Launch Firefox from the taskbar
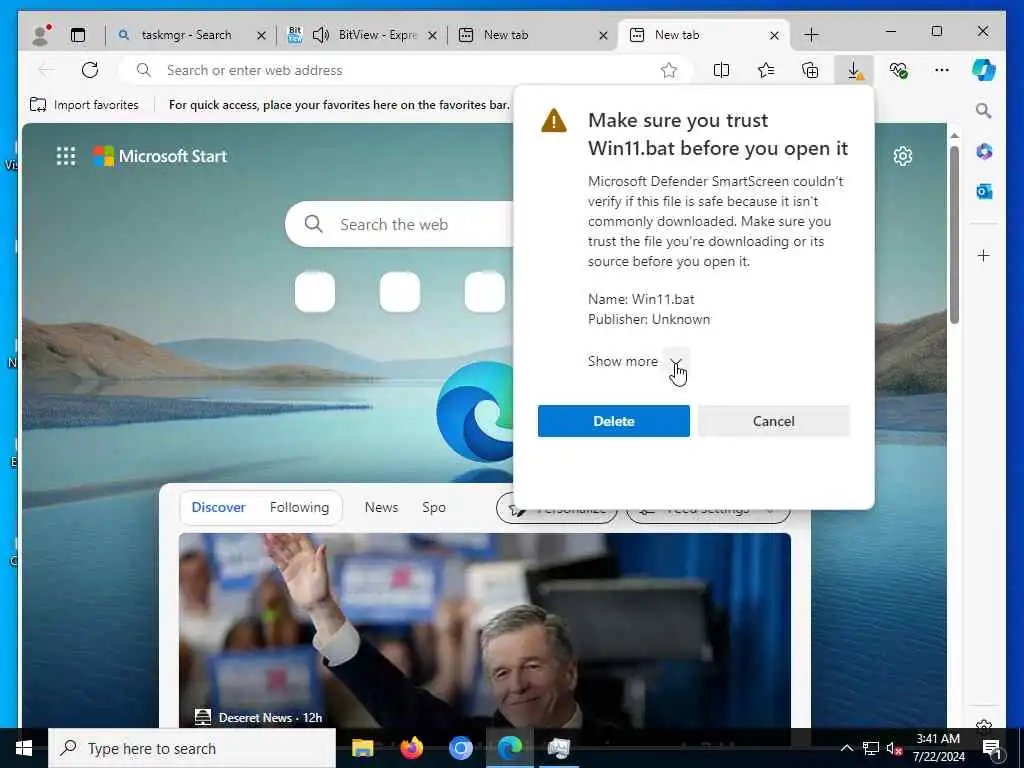Screen dimensions: 1024x768 (x=411, y=748)
